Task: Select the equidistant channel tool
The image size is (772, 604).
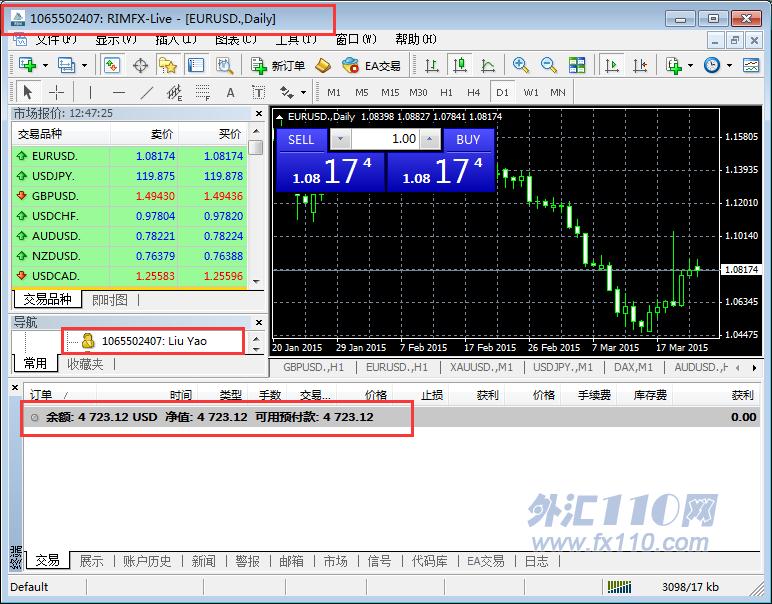Action: click(x=174, y=92)
